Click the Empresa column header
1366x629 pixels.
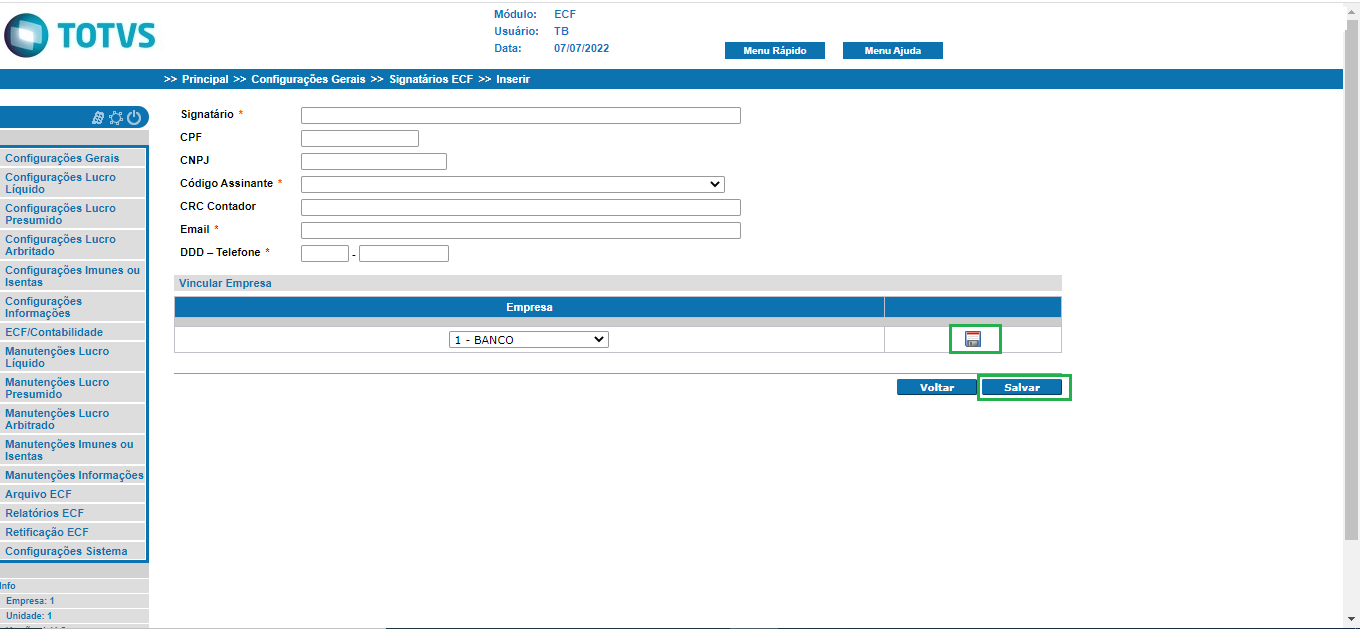tap(529, 307)
